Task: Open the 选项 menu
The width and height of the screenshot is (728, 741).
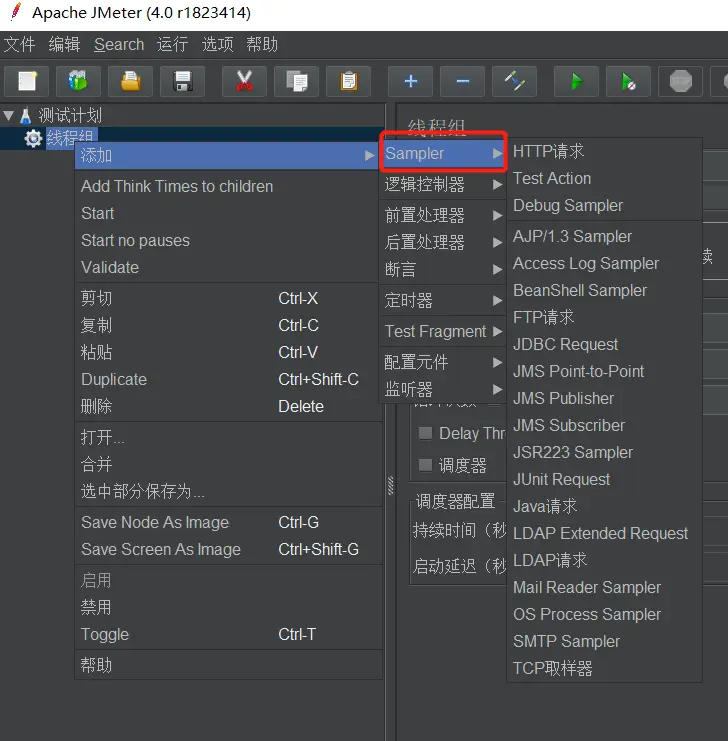Action: coord(217,44)
